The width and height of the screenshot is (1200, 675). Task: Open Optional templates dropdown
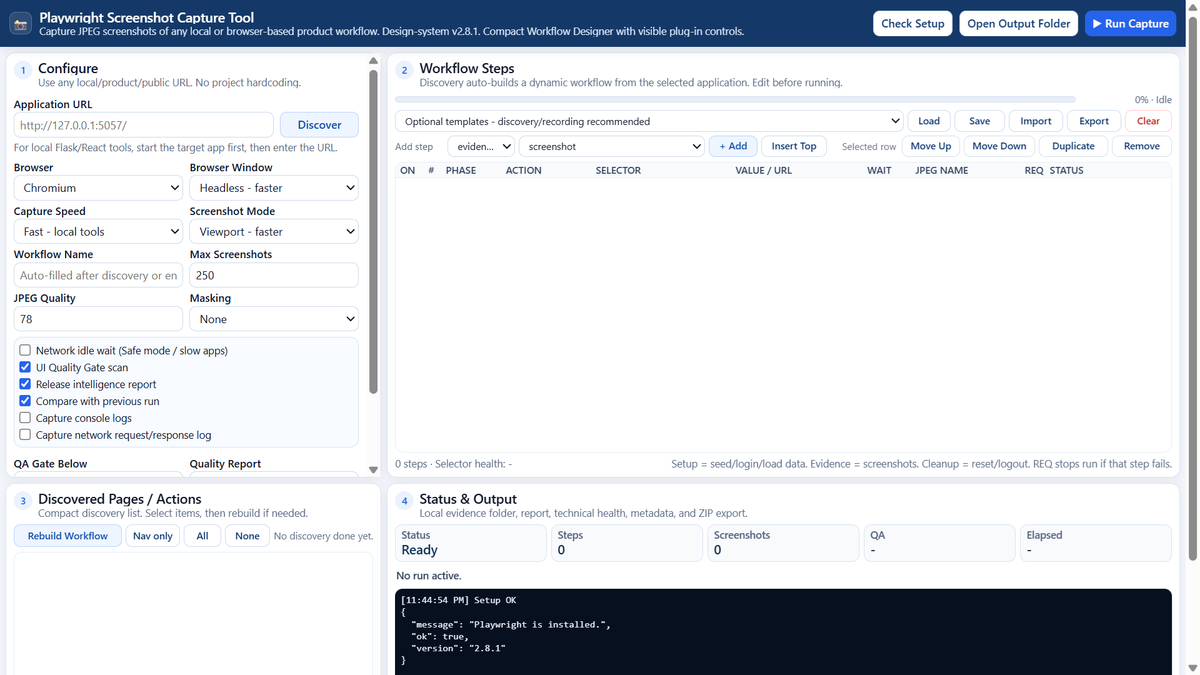tap(649, 121)
